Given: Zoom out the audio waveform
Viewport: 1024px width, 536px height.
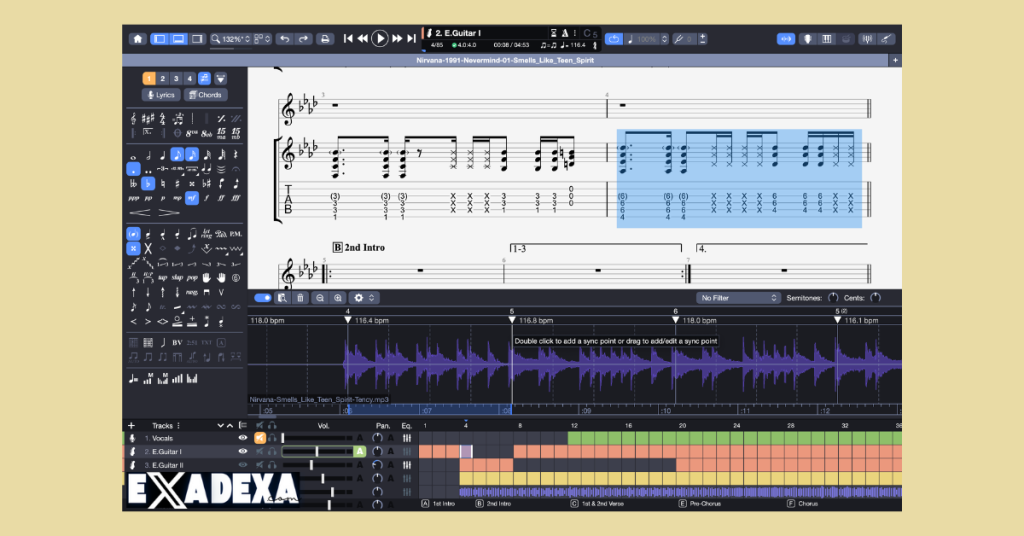Looking at the screenshot, I should 320,298.
